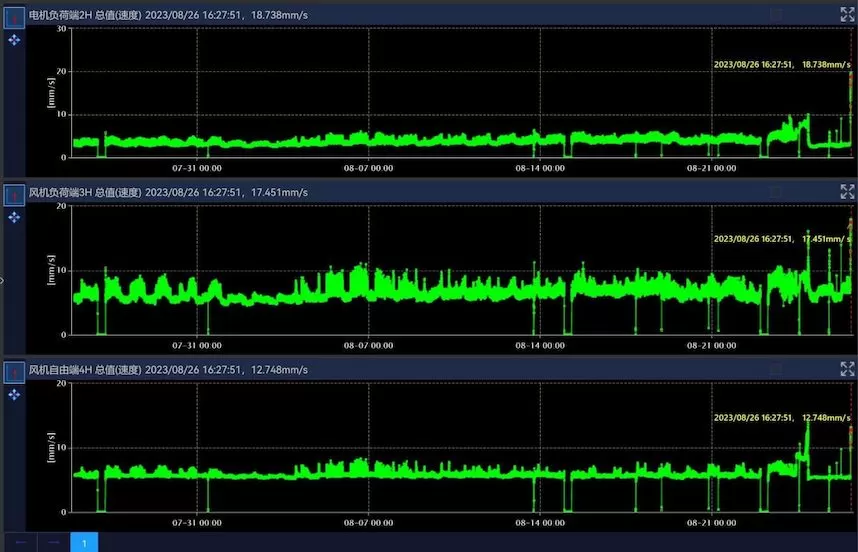Click the 08-14 00:00 axis label in top chart

(539, 168)
